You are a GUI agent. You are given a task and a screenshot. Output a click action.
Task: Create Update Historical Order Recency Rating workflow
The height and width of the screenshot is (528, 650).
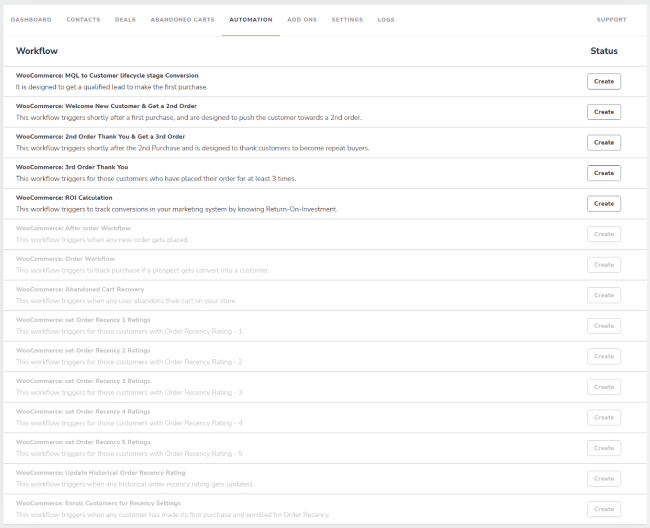(604, 479)
